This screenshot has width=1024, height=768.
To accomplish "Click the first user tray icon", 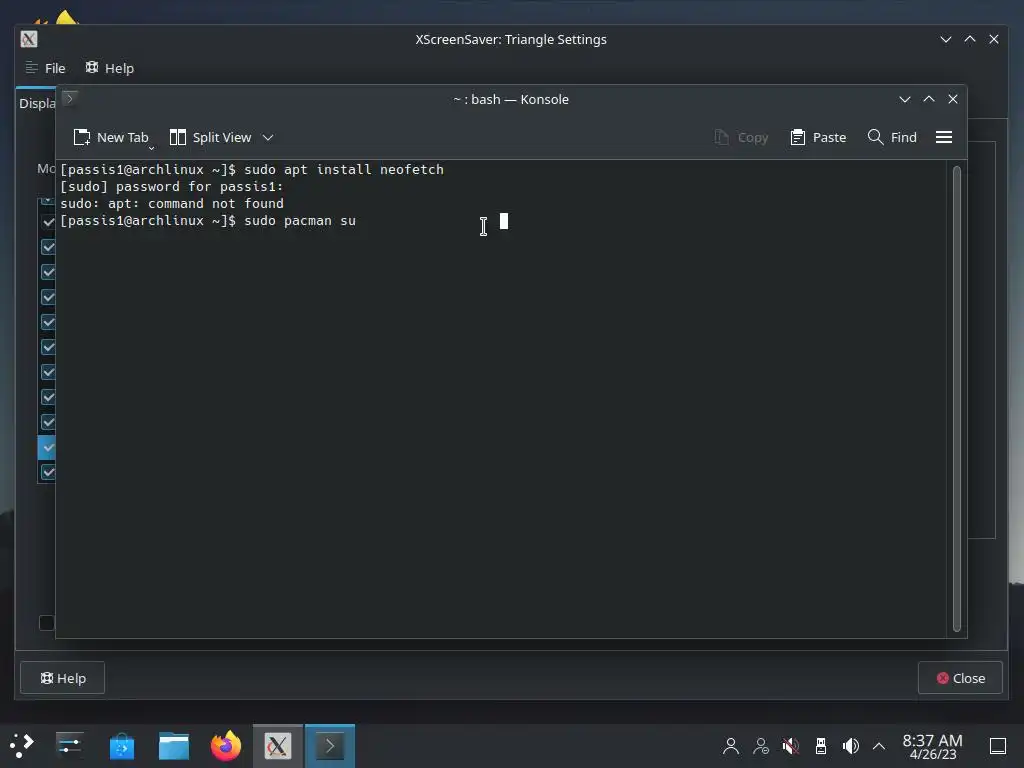I will (x=731, y=745).
